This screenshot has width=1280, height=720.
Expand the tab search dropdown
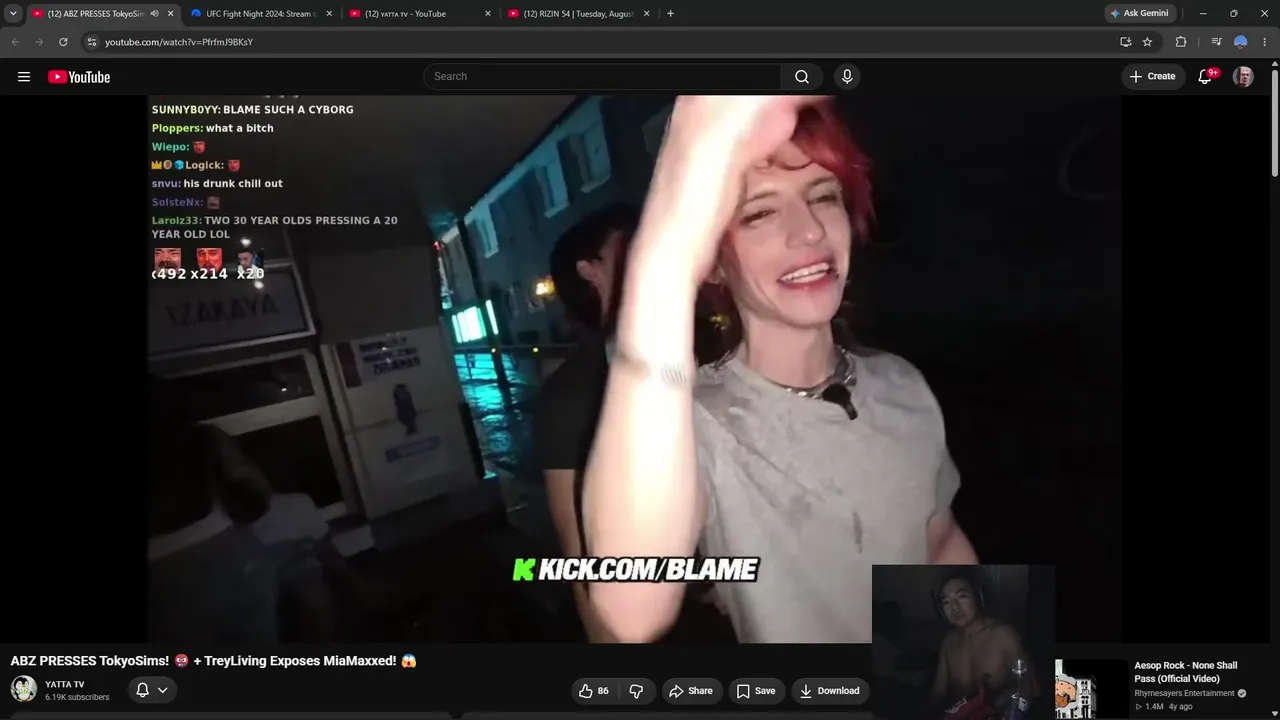point(13,14)
